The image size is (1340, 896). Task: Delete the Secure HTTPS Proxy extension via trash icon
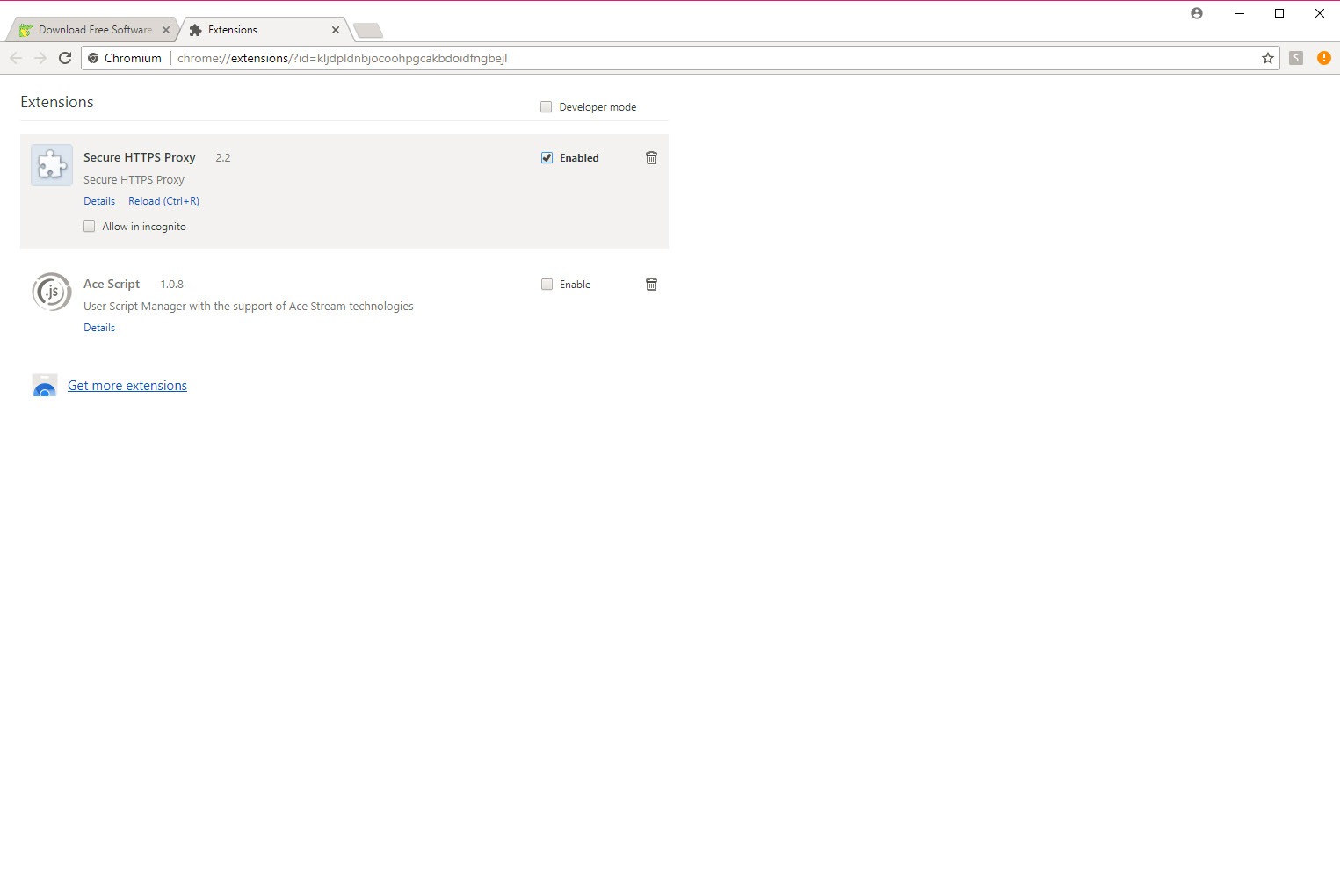coord(651,158)
